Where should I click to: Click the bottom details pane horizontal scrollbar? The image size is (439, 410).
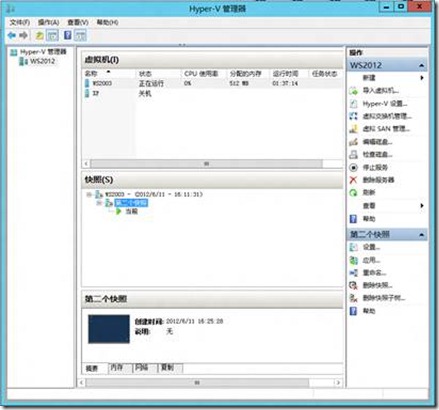pos(197,382)
